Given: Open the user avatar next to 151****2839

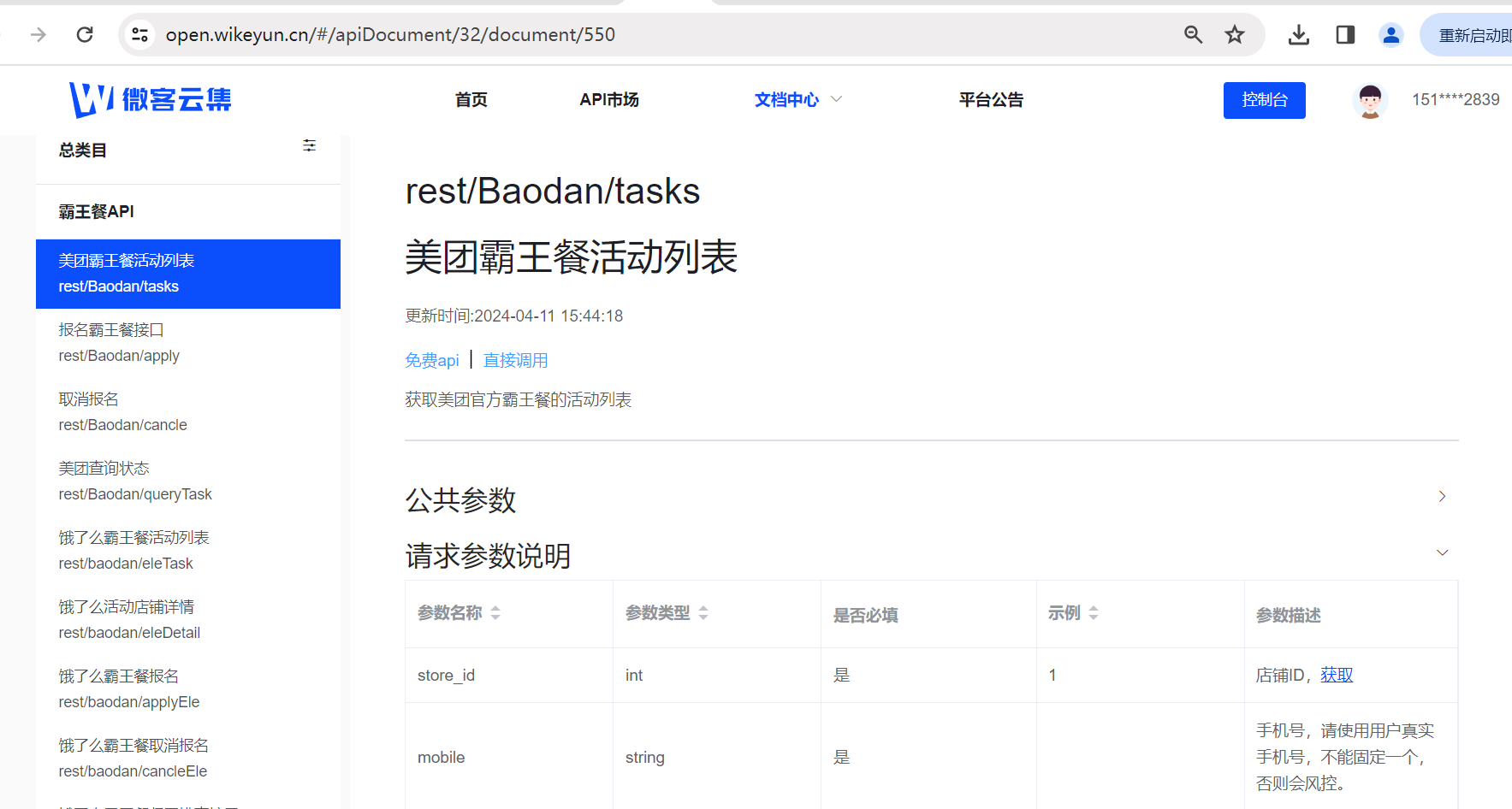Looking at the screenshot, I should tap(1370, 101).
